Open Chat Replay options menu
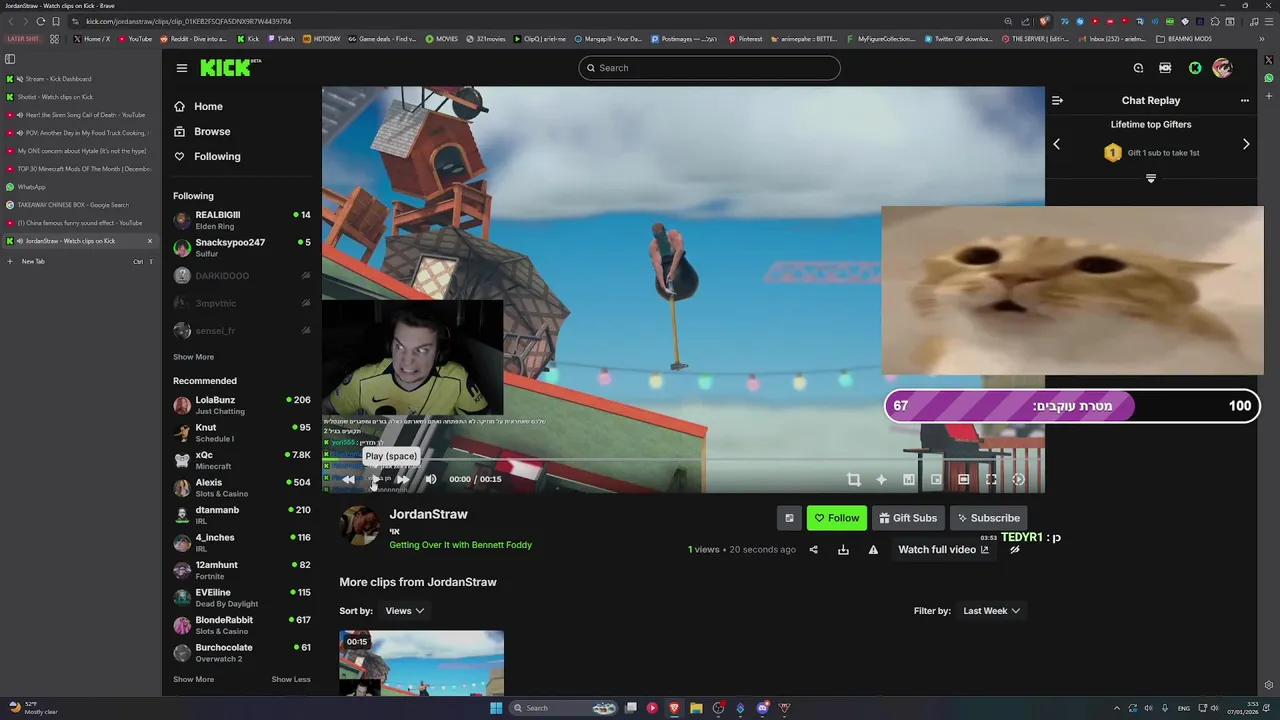The height and width of the screenshot is (720, 1280). 1245,100
